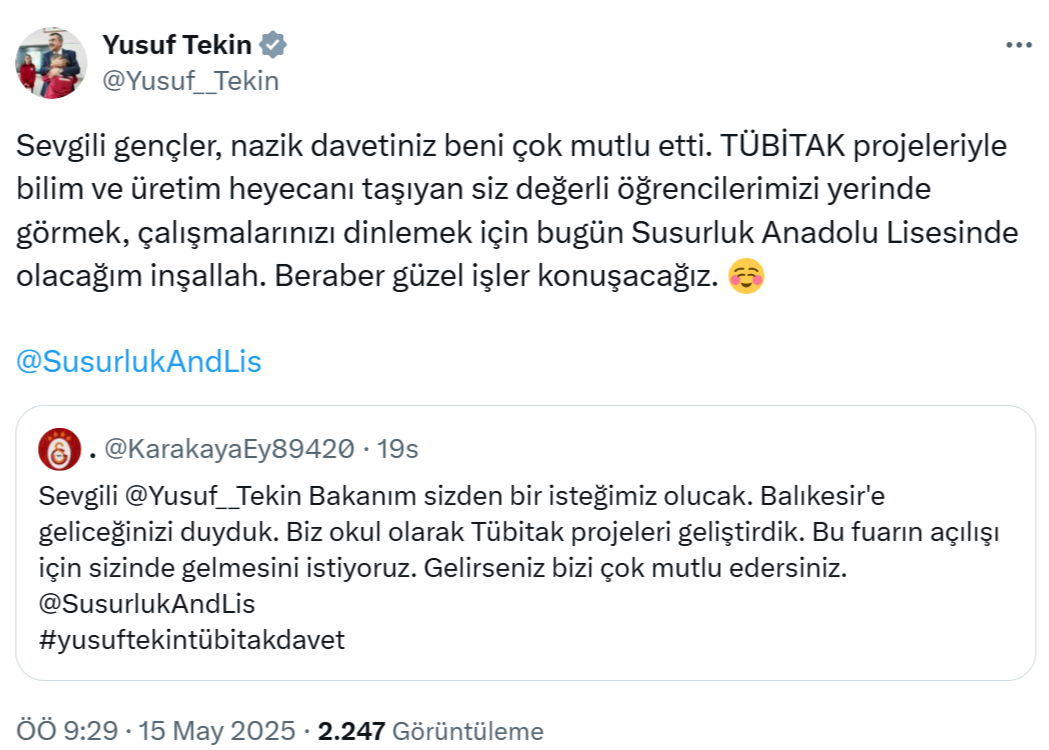Open the @KarakayaEy89420 handle in quoted tweet
Screen dimensions: 1049x750
(x=228, y=450)
